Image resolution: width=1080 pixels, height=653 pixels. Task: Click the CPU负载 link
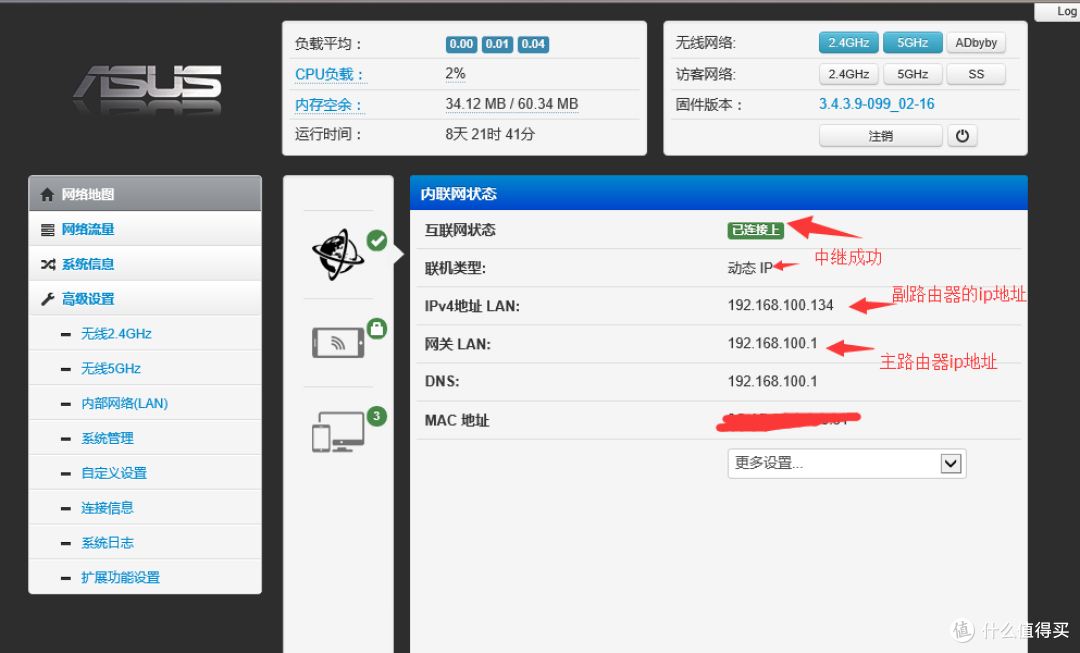[x=329, y=74]
